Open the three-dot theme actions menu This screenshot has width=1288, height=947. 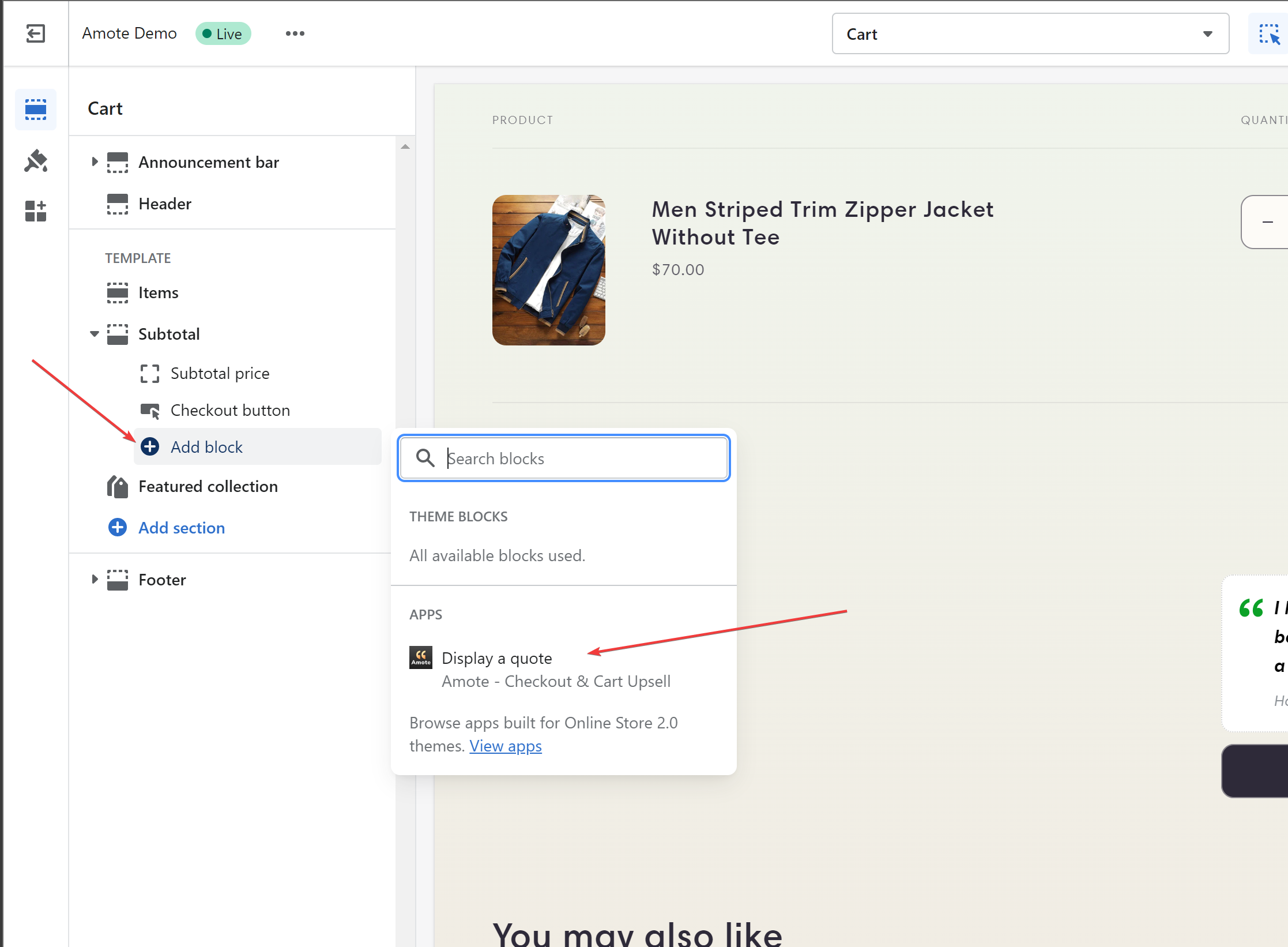[295, 33]
